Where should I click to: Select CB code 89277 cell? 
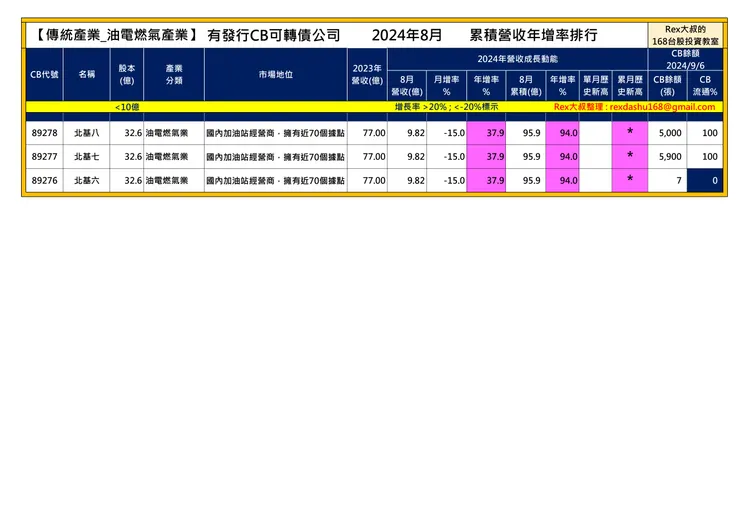click(x=44, y=157)
